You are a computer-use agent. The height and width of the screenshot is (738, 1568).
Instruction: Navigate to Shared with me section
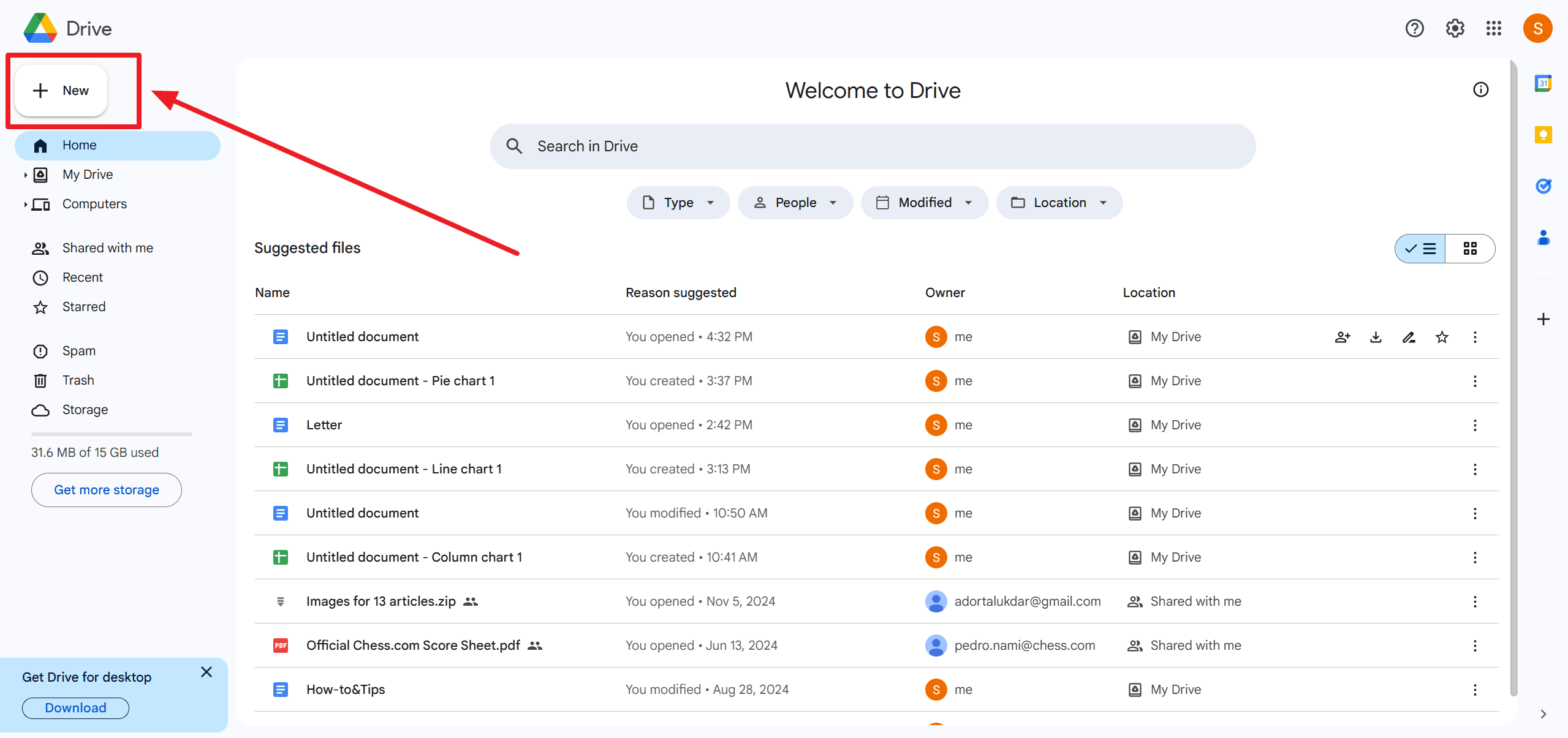coord(107,247)
